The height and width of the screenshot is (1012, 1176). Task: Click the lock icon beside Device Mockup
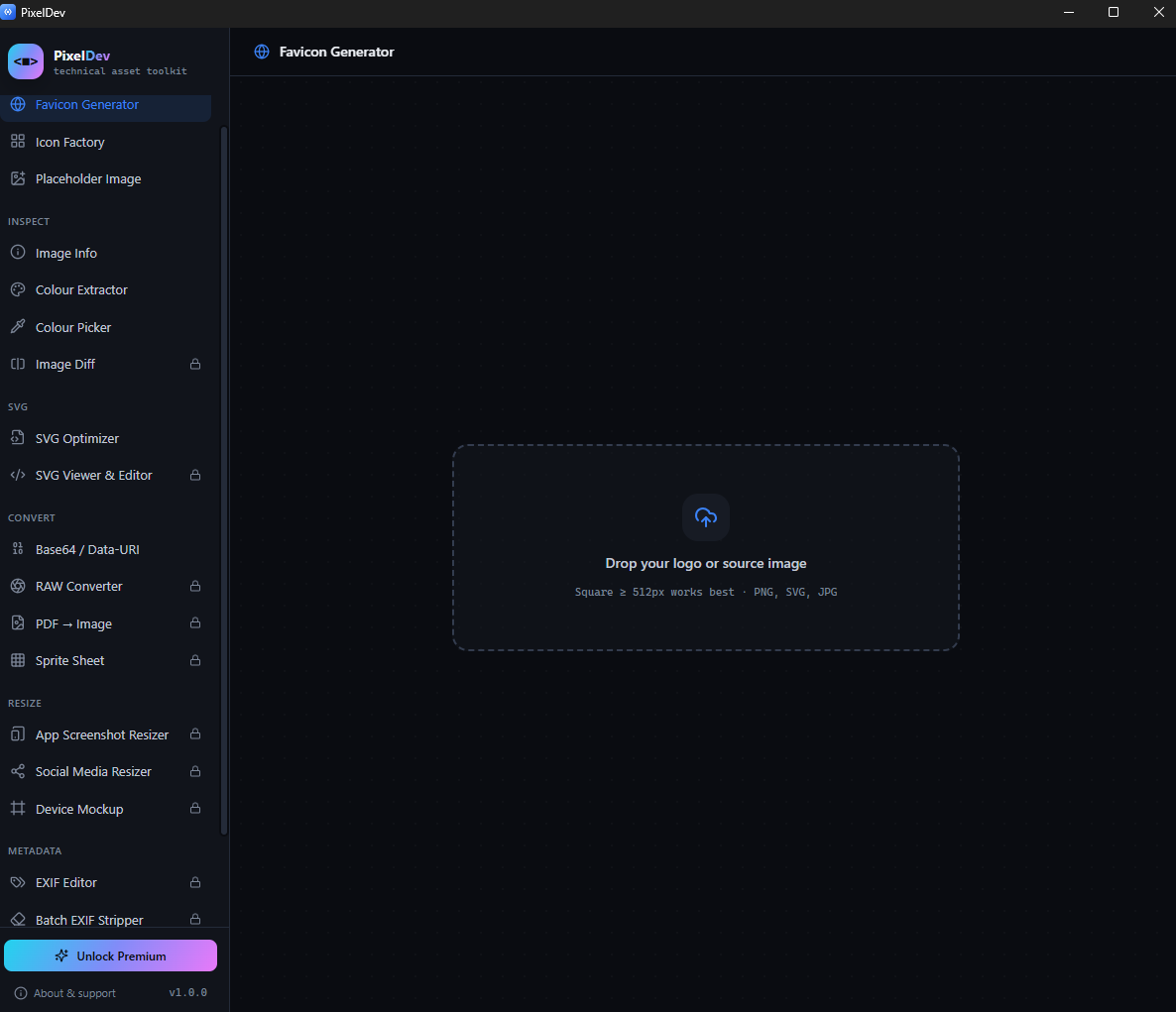pyautogui.click(x=195, y=808)
